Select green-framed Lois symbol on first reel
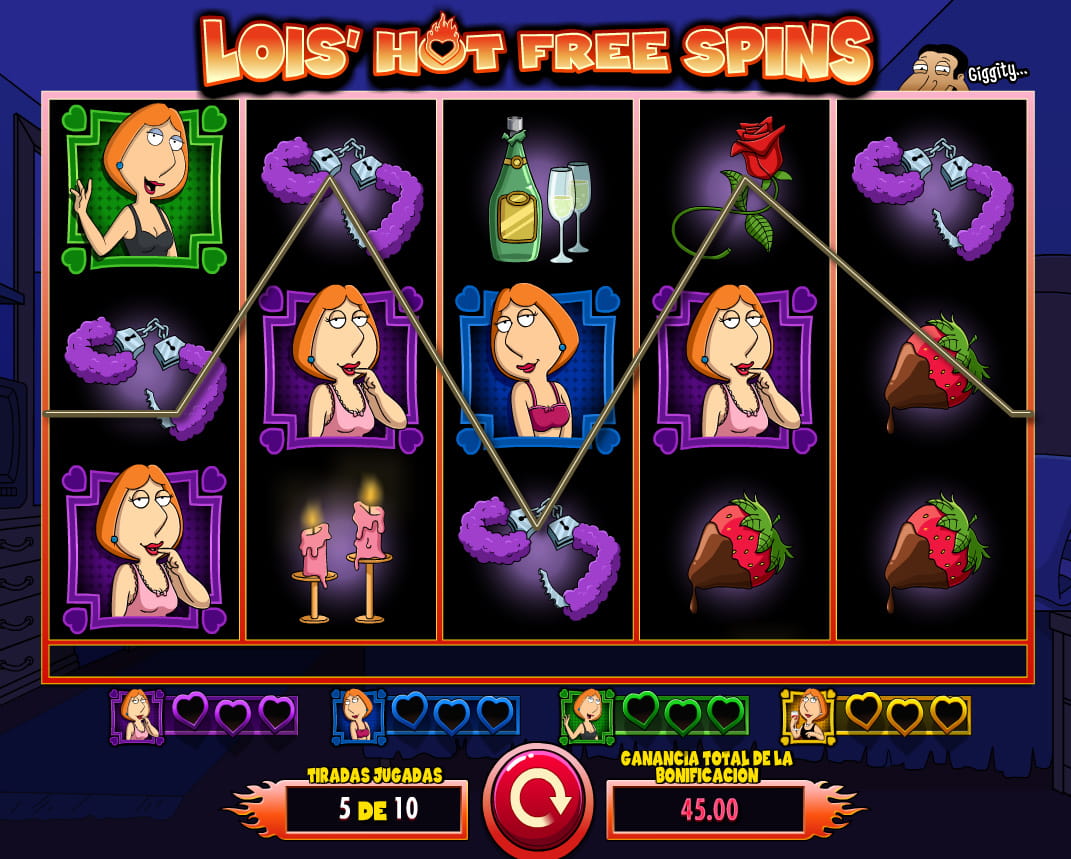The height and width of the screenshot is (859, 1071). 144,188
